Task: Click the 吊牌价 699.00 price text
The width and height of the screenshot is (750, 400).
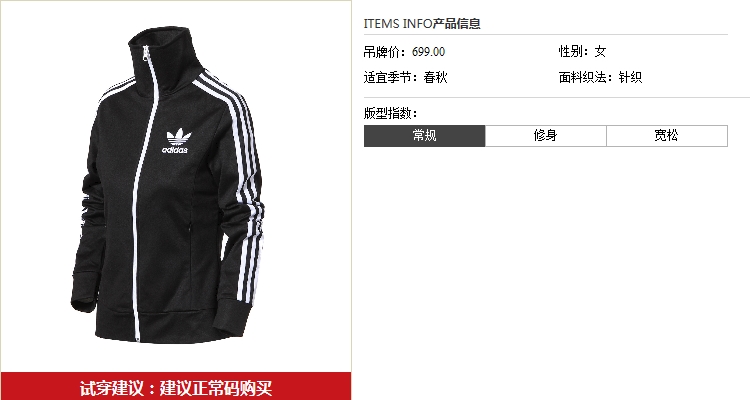Action: point(404,52)
